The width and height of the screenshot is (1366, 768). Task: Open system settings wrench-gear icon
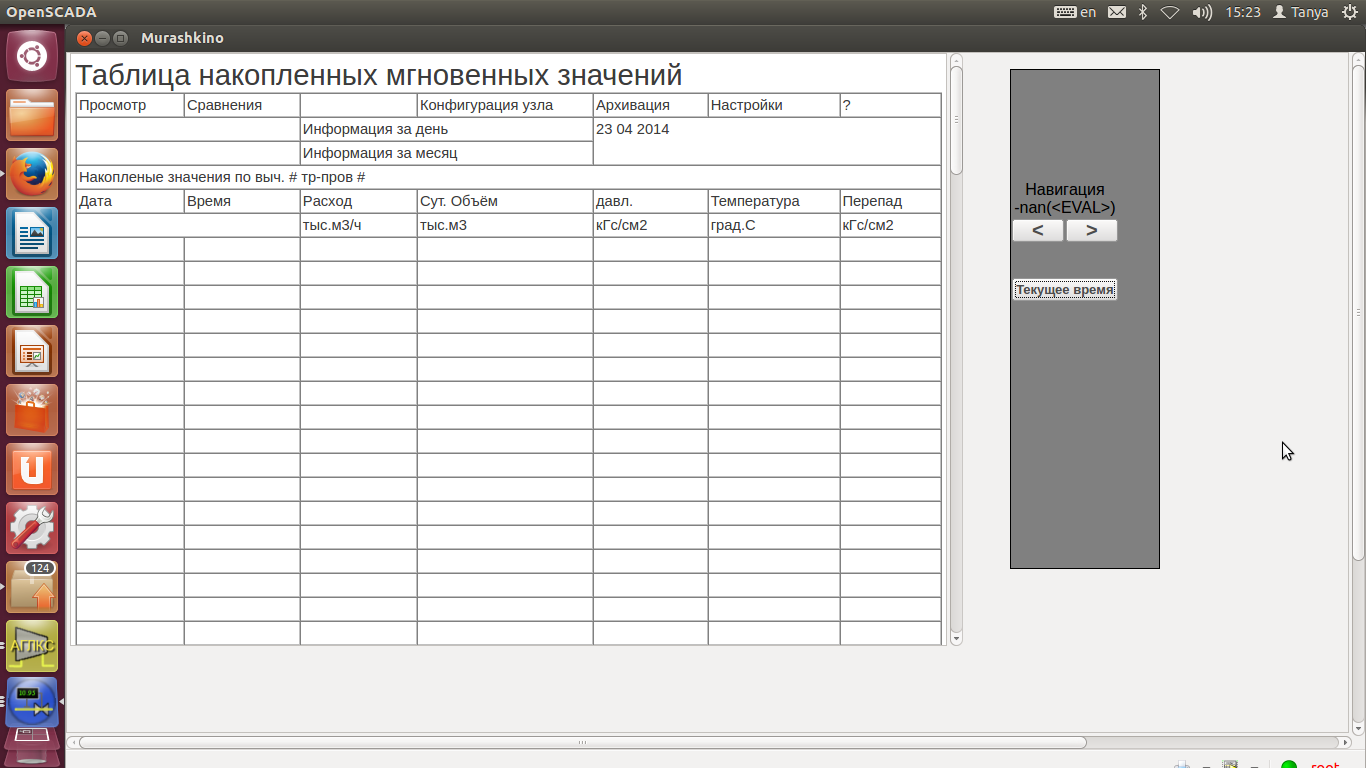click(32, 528)
